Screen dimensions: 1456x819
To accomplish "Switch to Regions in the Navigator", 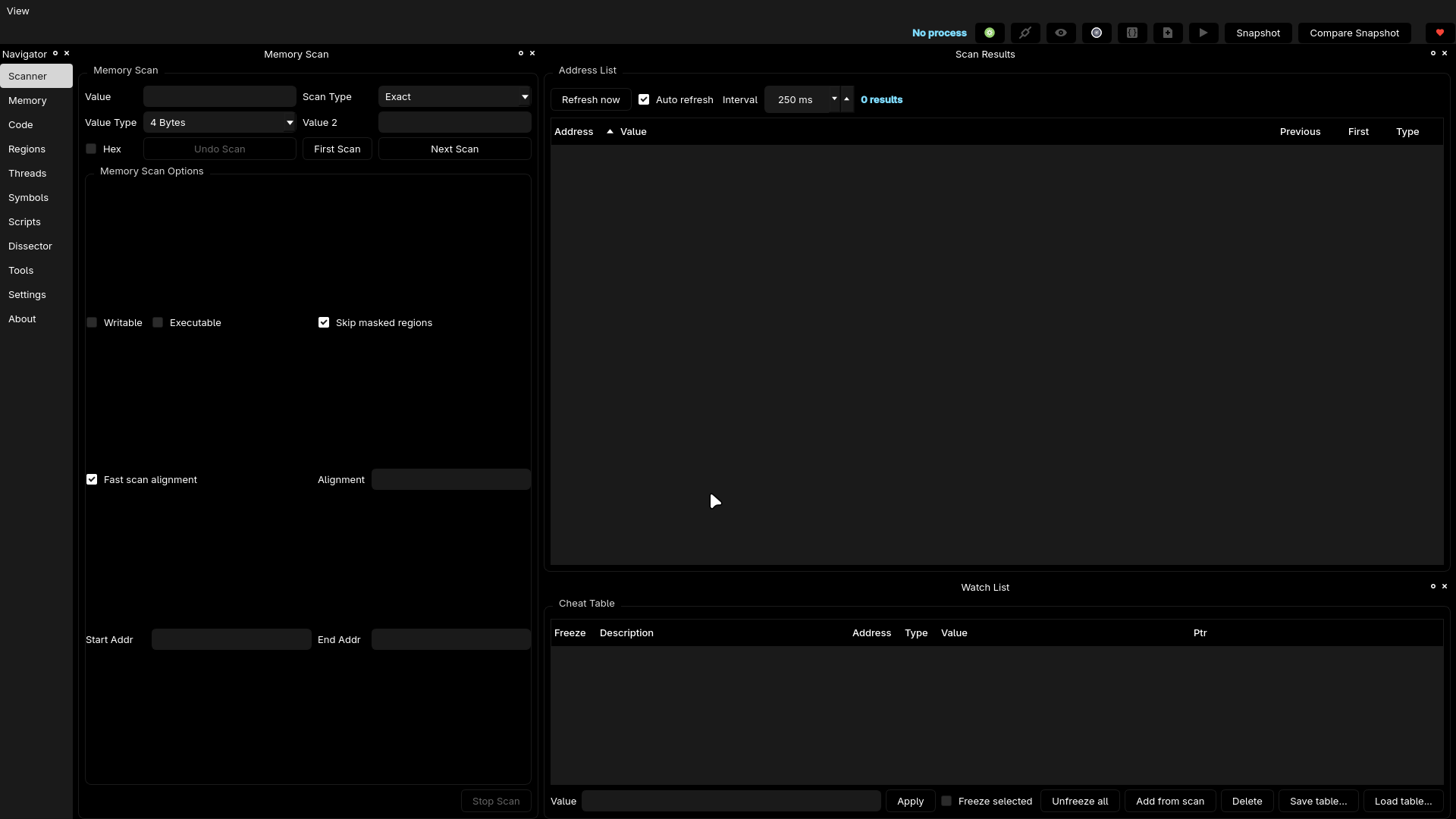I will [x=36, y=149].
